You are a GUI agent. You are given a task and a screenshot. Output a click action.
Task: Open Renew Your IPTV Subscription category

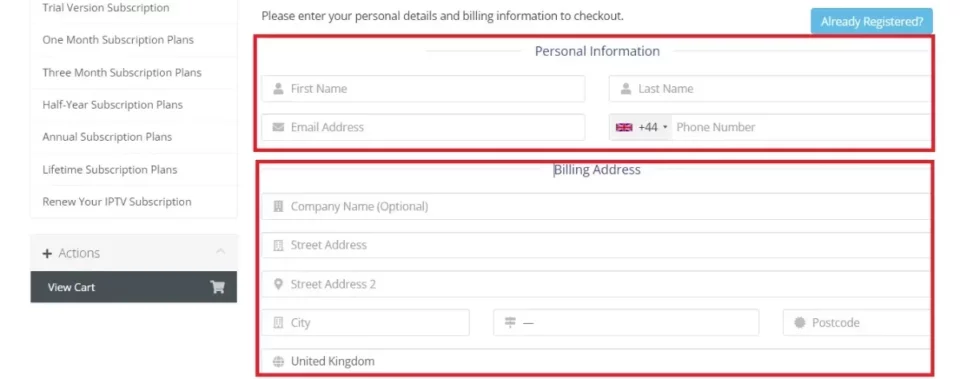[x=117, y=202]
